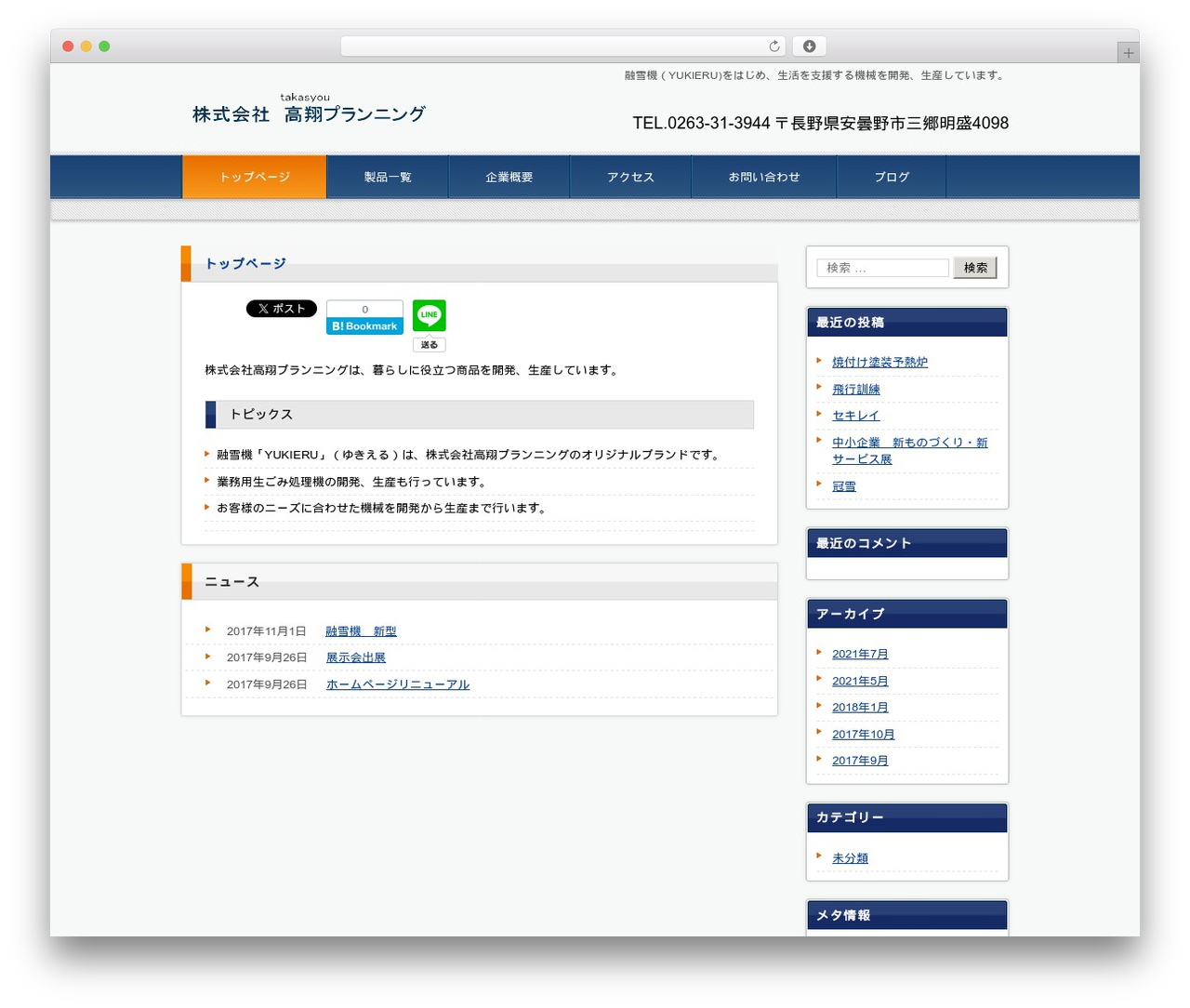Open the 2021年7月 archive
The image size is (1190, 1008).
860,655
